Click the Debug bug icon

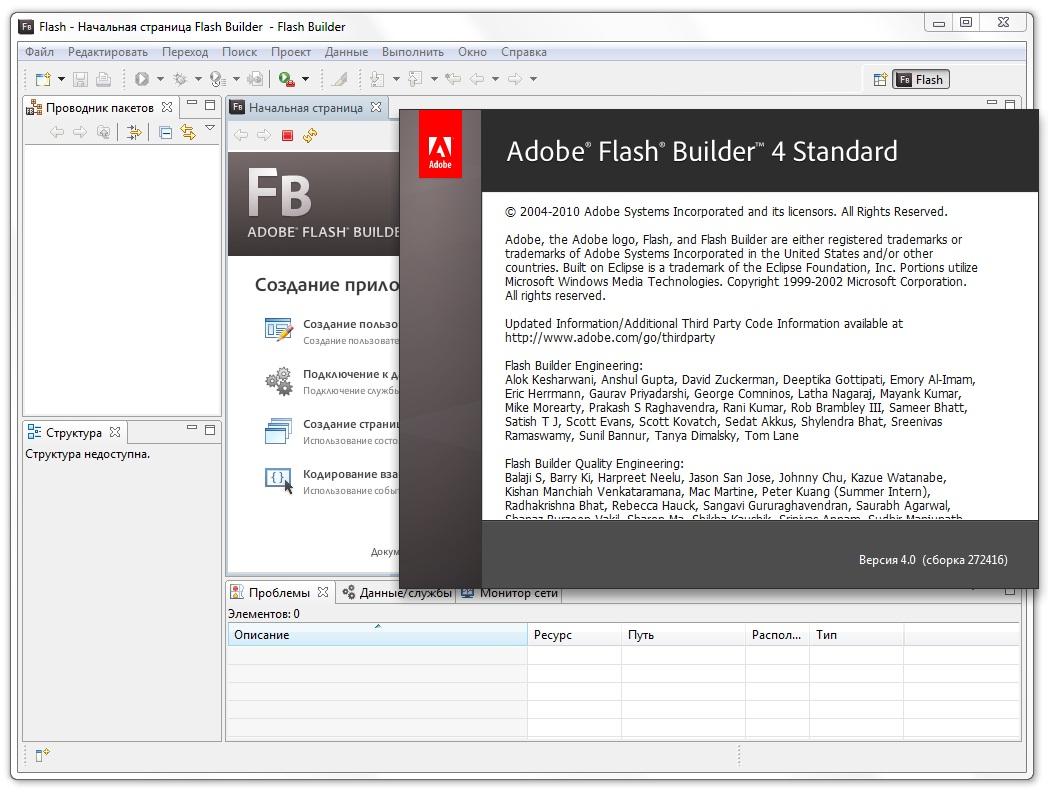click(180, 79)
